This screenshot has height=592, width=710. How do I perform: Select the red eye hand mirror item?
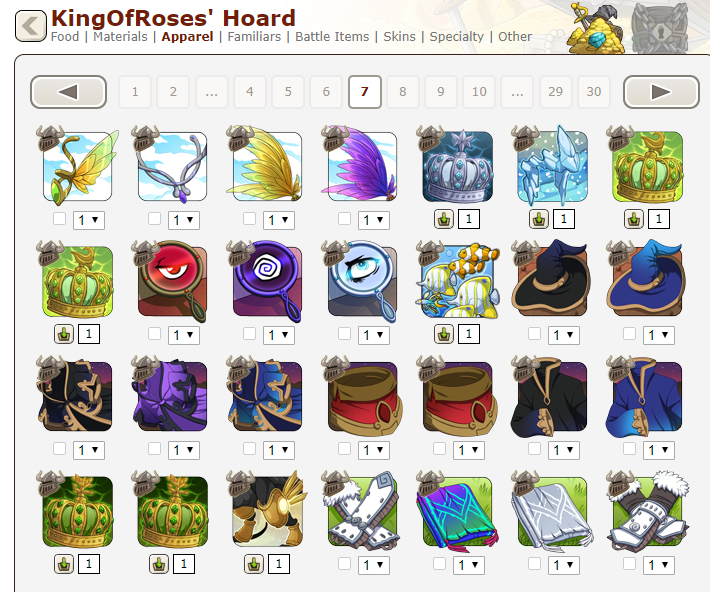tap(173, 281)
